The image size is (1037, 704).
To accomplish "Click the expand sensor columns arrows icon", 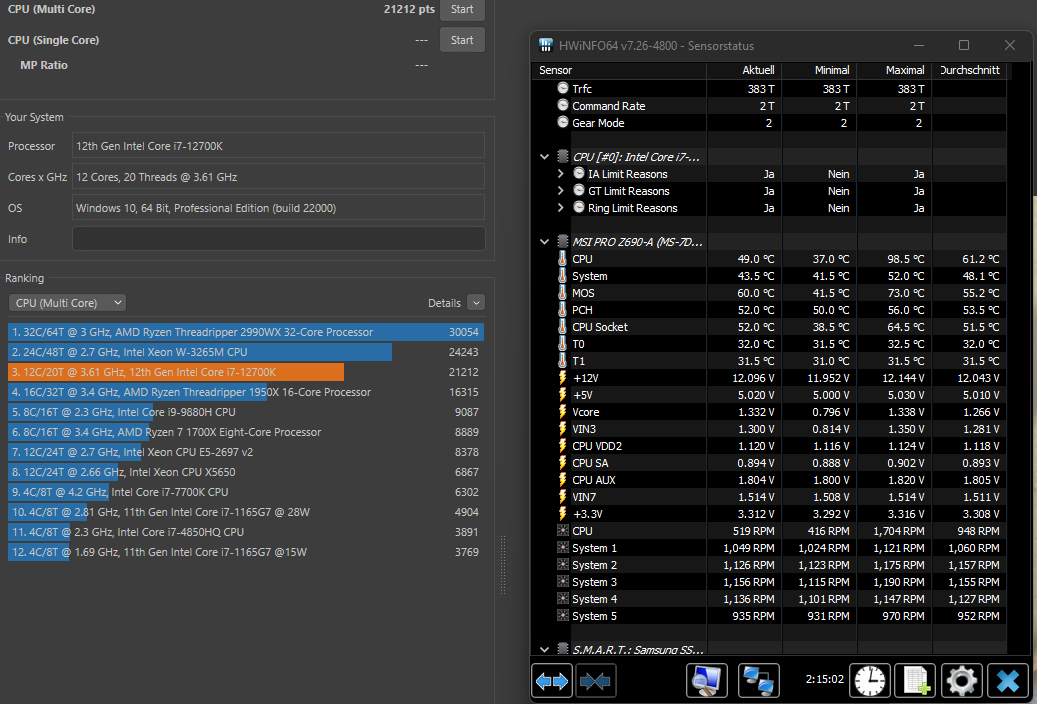I will point(552,680).
